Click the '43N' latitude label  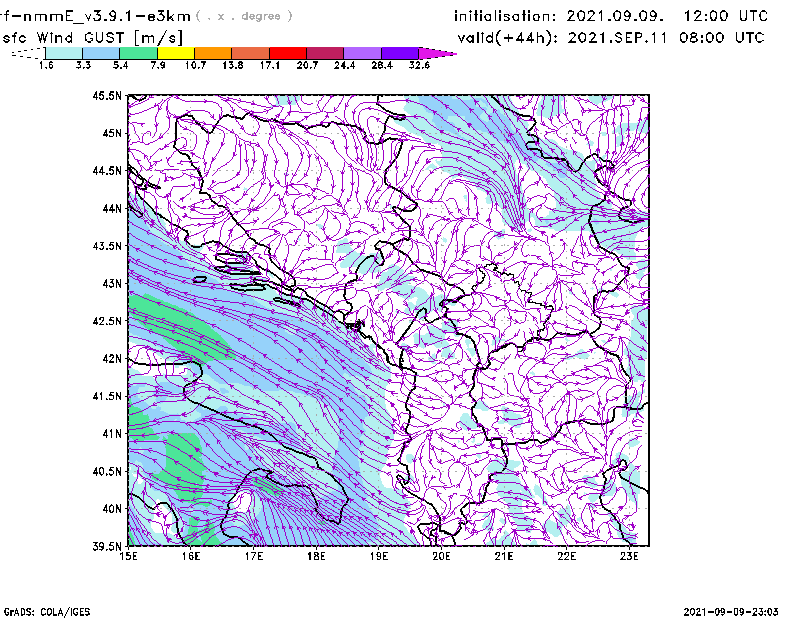click(x=112, y=283)
